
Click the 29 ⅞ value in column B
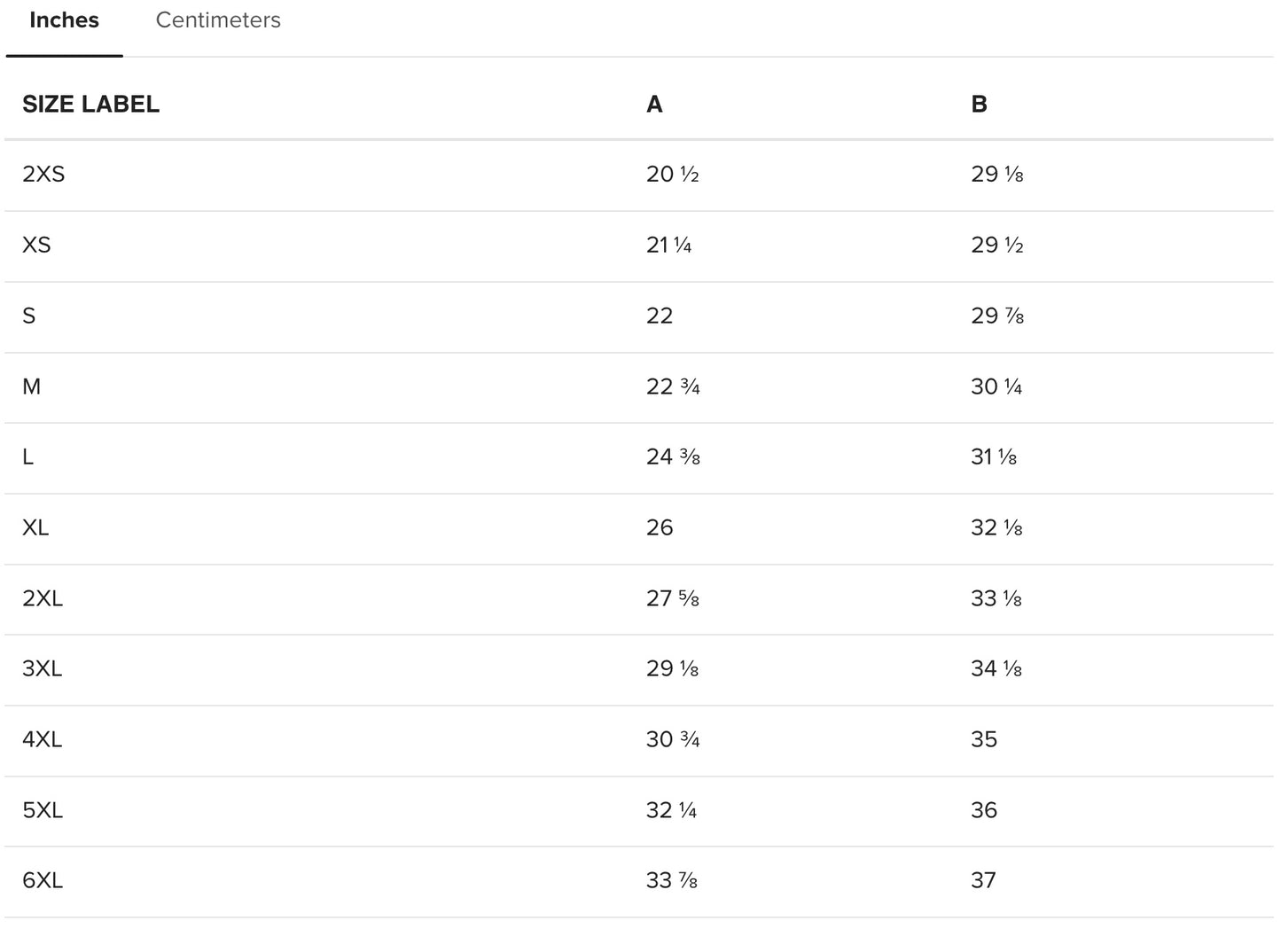[x=997, y=316]
